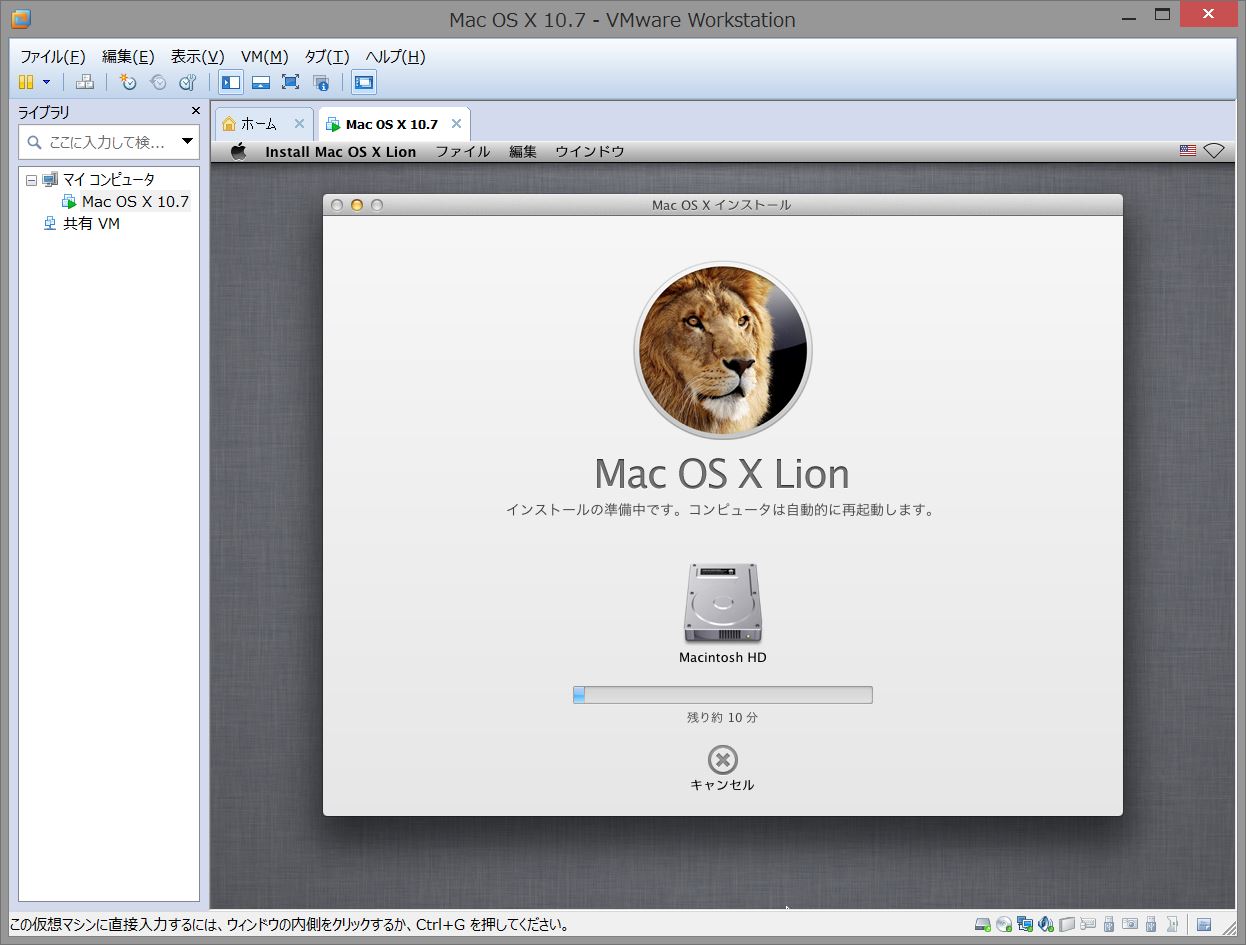Close the Mac OS X 10.7 tab
Image resolution: width=1246 pixels, height=945 pixels.
point(457,124)
